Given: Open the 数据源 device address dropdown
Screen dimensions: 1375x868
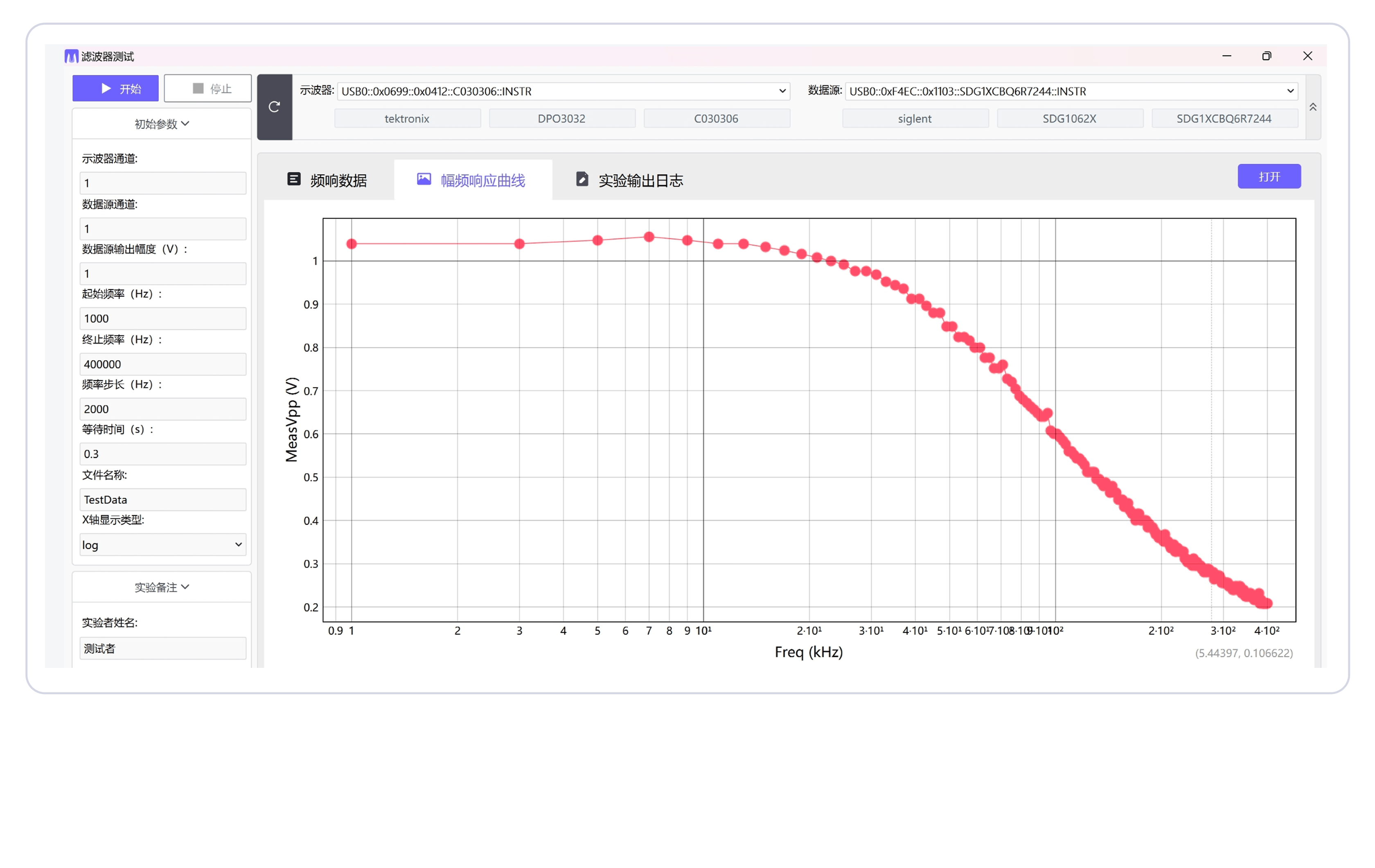Looking at the screenshot, I should (1071, 91).
